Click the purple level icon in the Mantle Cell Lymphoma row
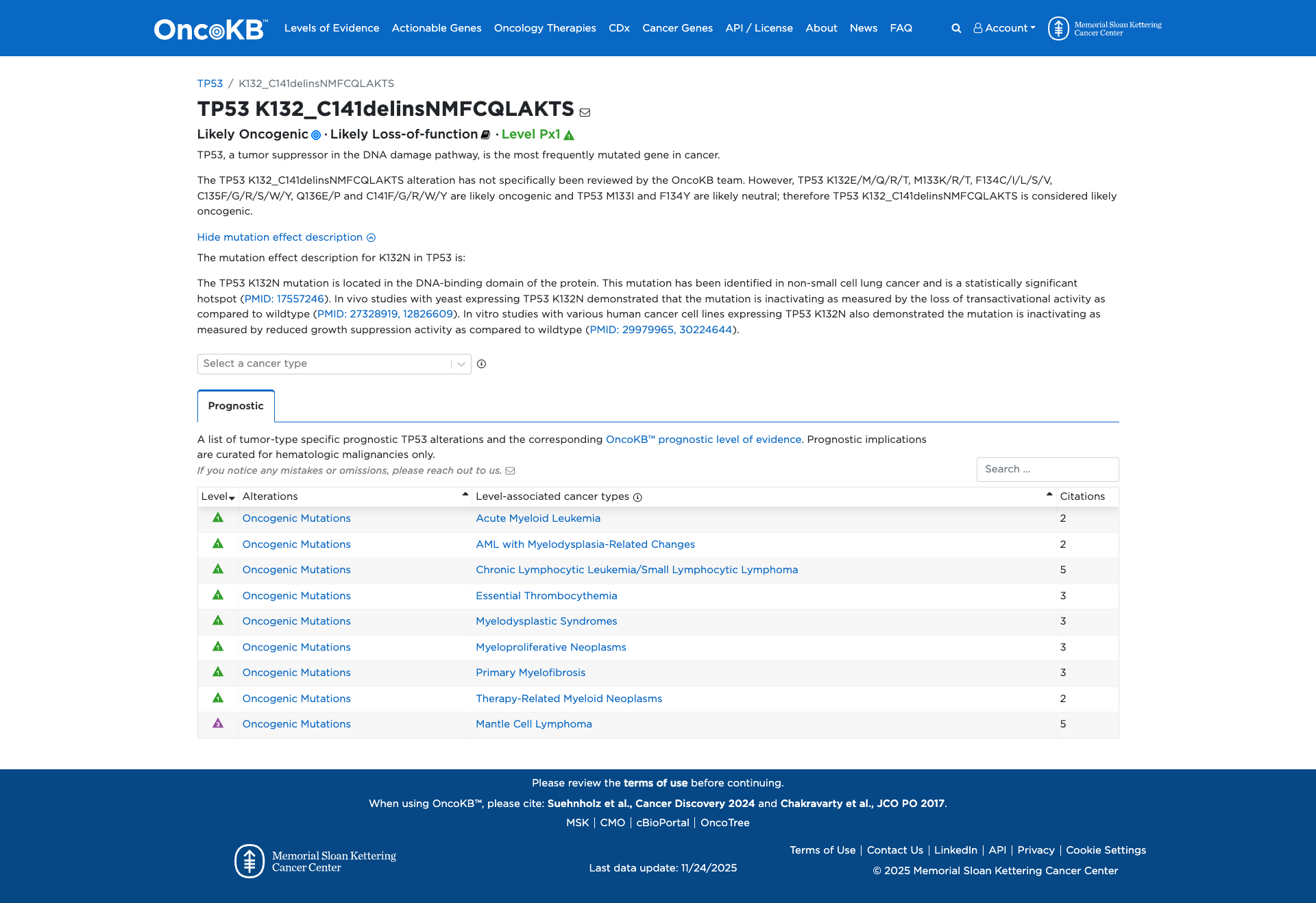 tap(218, 723)
